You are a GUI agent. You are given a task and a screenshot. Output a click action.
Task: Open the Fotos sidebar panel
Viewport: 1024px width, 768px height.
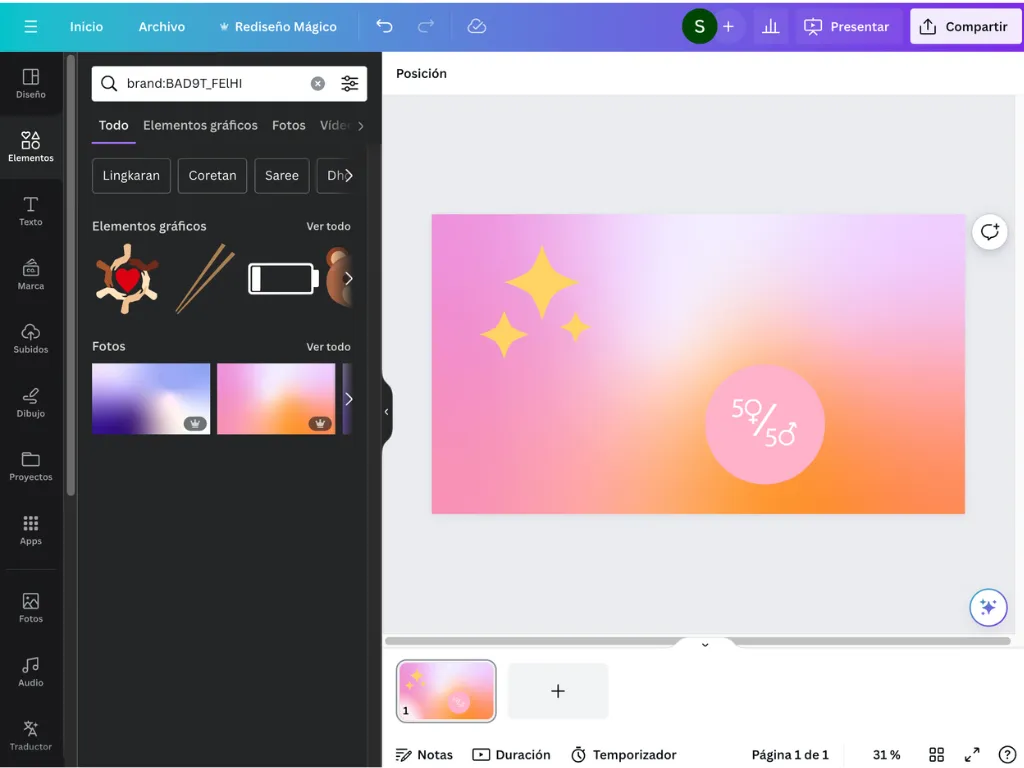(31, 607)
